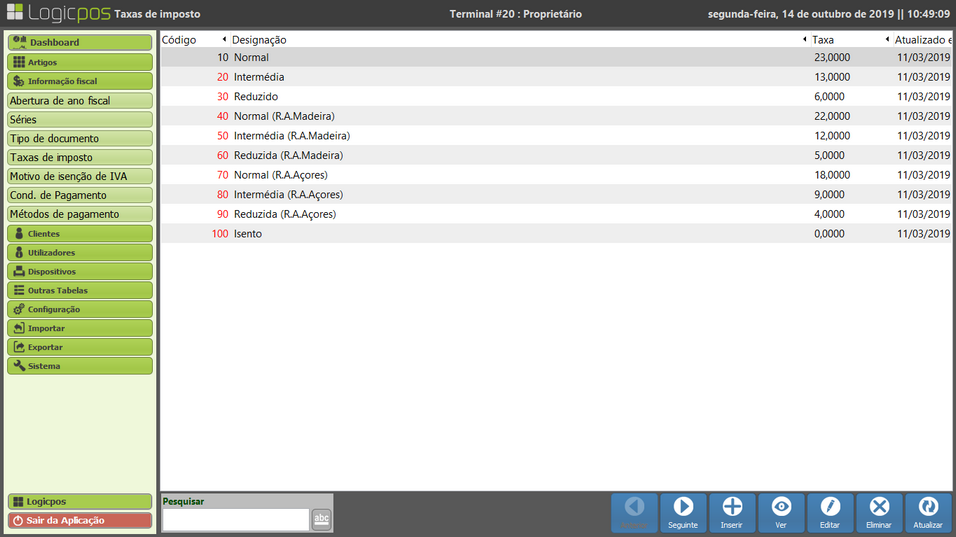Click Sair da Aplicação power button
Screen dimensions: 956x537
pos(80,520)
